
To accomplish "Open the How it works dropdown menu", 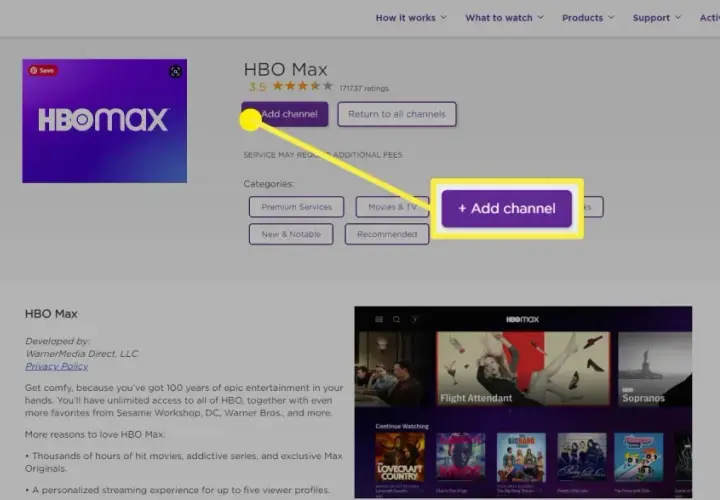I will click(x=411, y=18).
